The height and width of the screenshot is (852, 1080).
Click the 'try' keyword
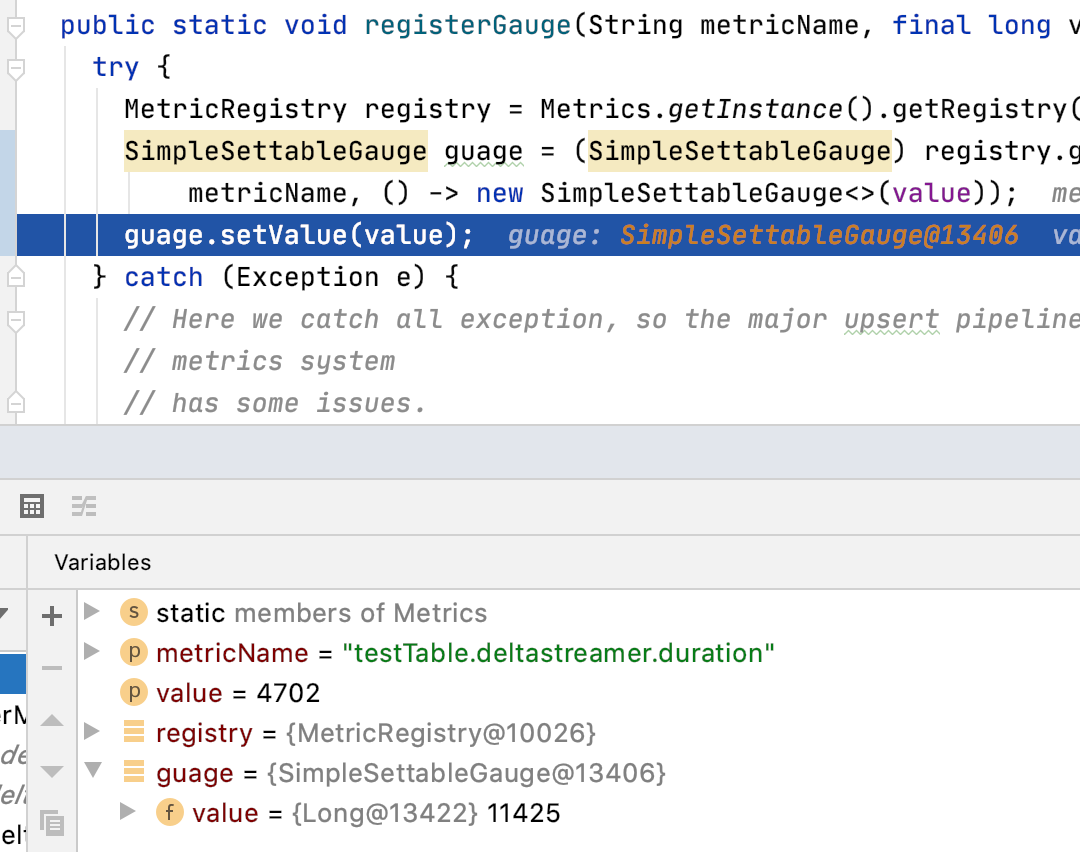(116, 67)
